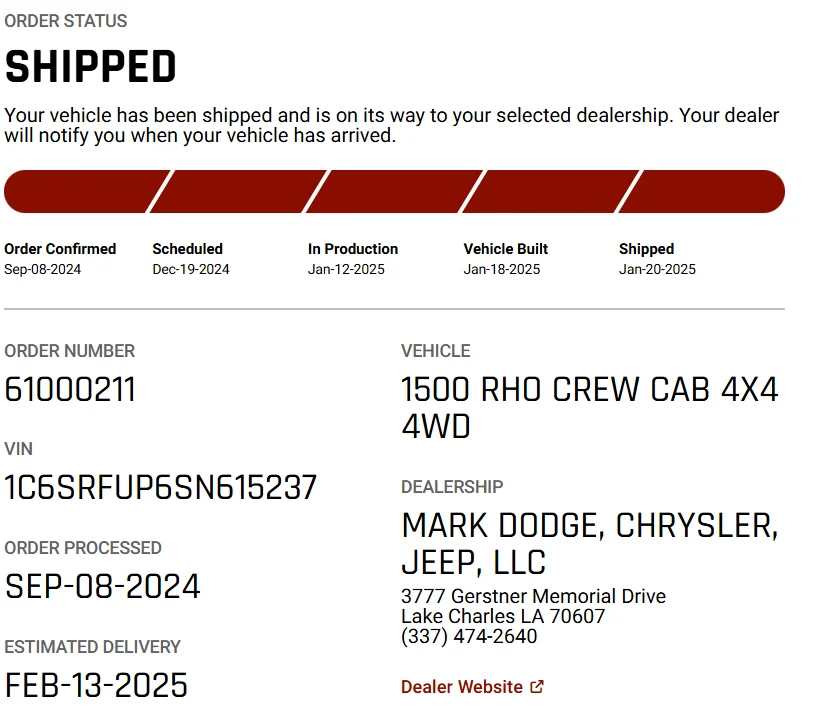Click the Vehicle Built Jan-18-2025 label
This screenshot has width=831, height=722.
[506, 259]
